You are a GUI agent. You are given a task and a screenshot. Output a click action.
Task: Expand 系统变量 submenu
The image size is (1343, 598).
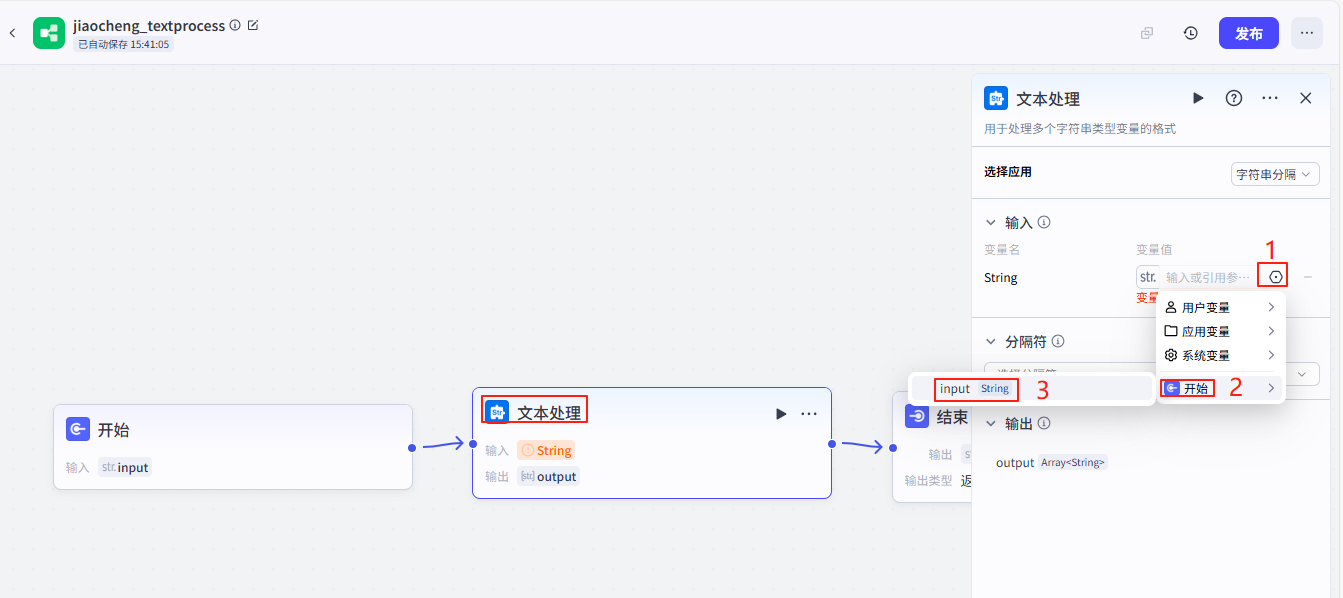(x=1220, y=355)
